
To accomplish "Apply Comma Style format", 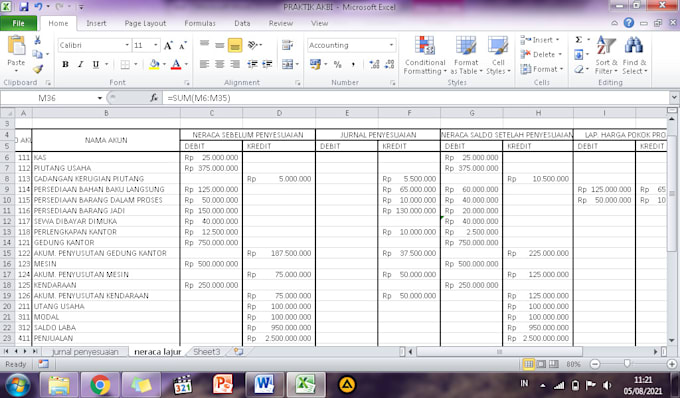I will click(x=353, y=64).
